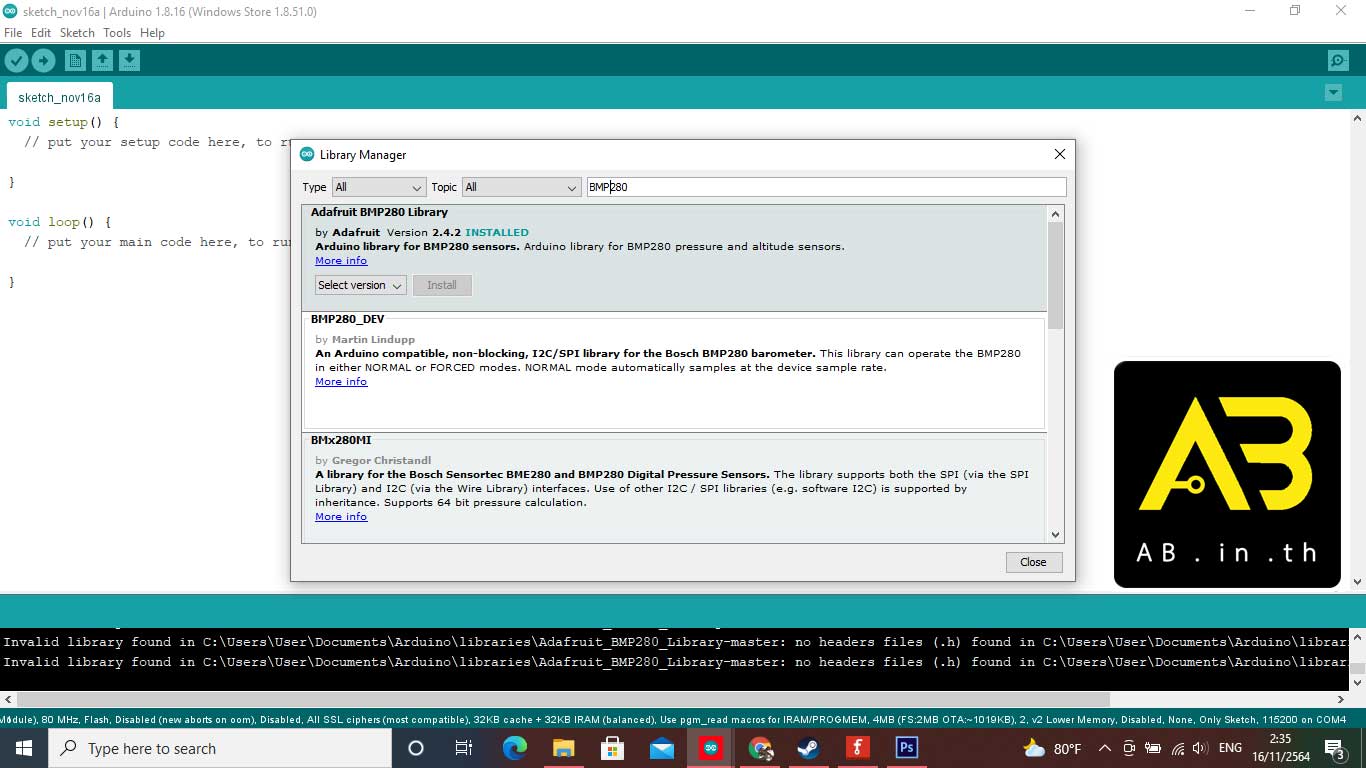Screen dimensions: 1366x768
Task: Open the notification center icon
Action: coord(1335,748)
